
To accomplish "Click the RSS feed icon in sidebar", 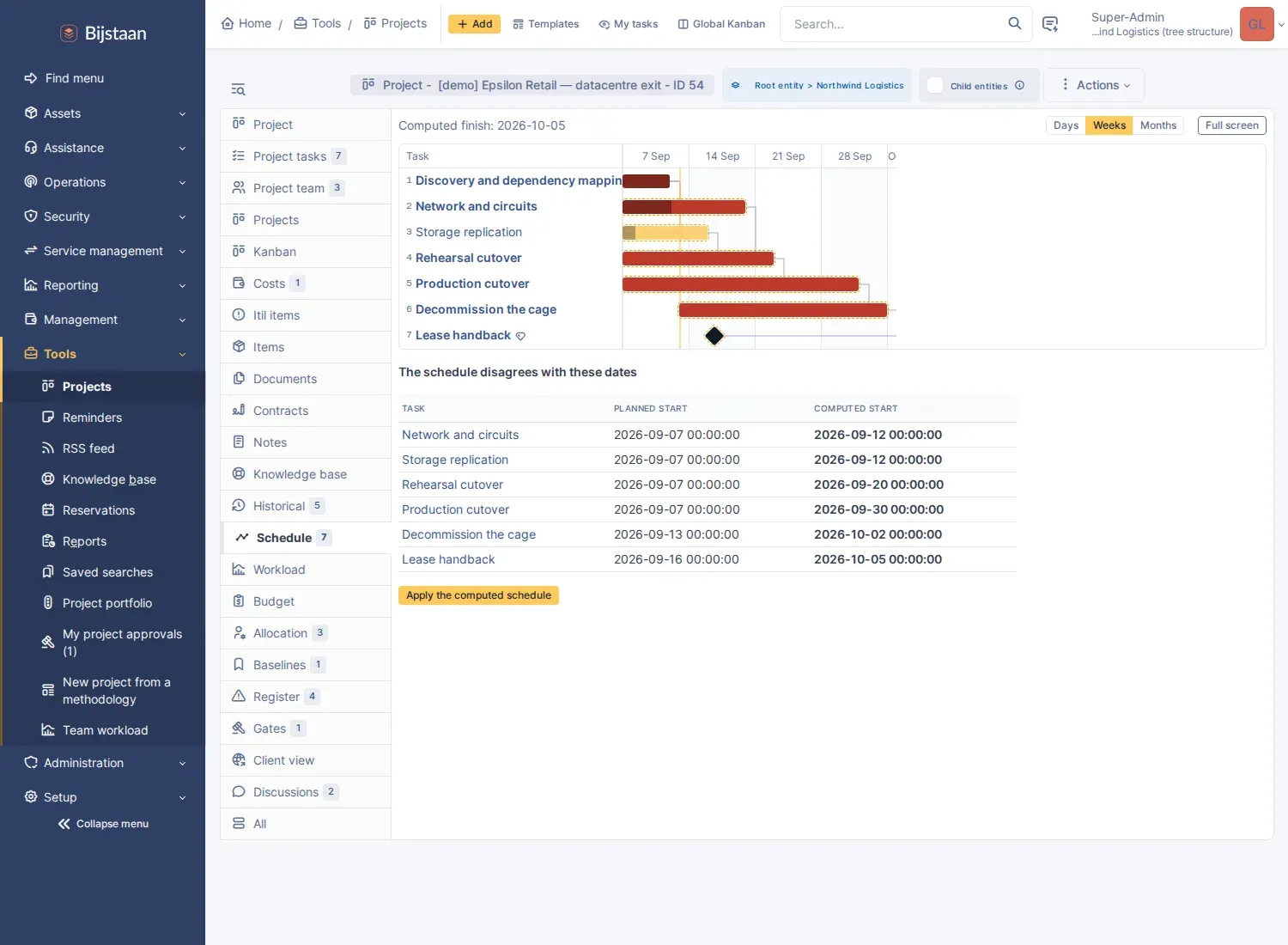I will point(48,448).
